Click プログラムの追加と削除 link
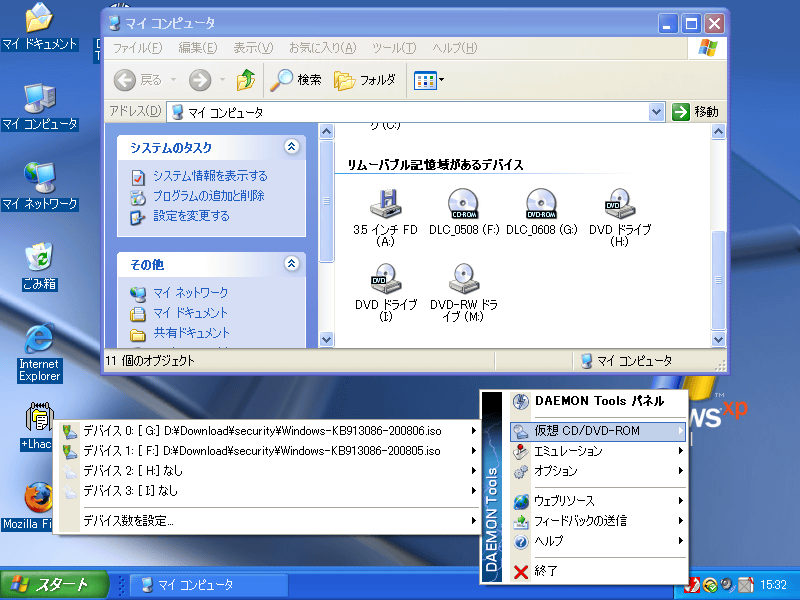The width and height of the screenshot is (800, 600). 209,196
